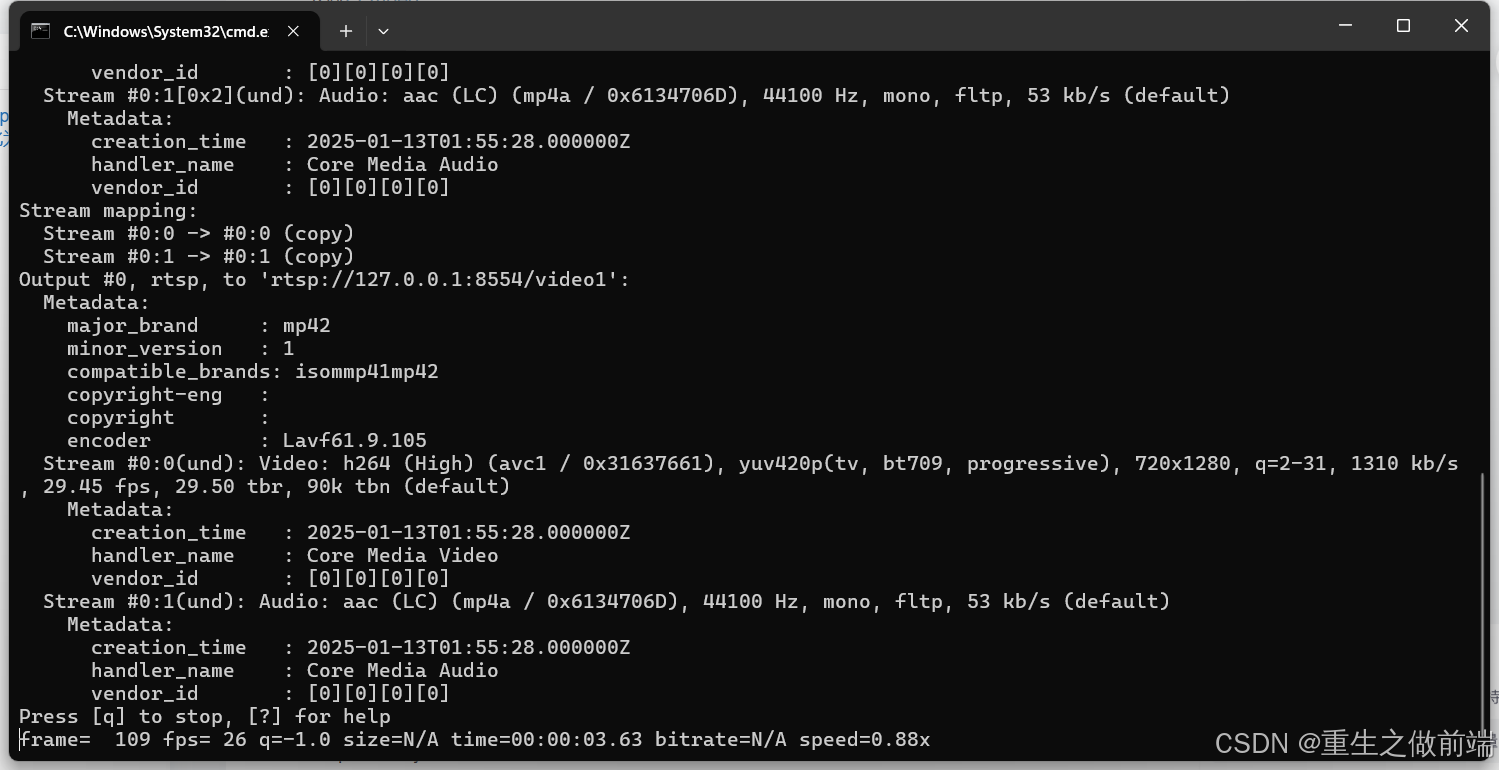The width and height of the screenshot is (1499, 770).
Task: Click the rtsp://127.0.0.1:8554/video1 URL
Action: point(440,279)
